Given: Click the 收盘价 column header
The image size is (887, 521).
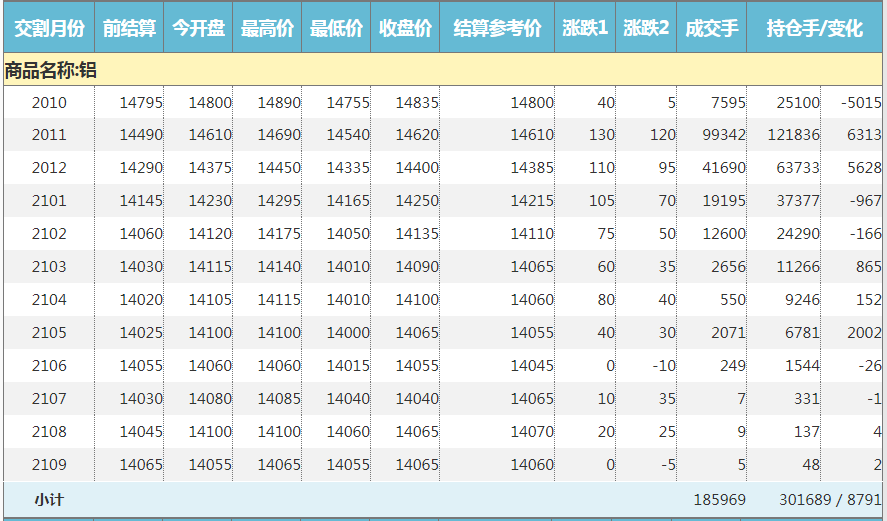Looking at the screenshot, I should point(405,29).
